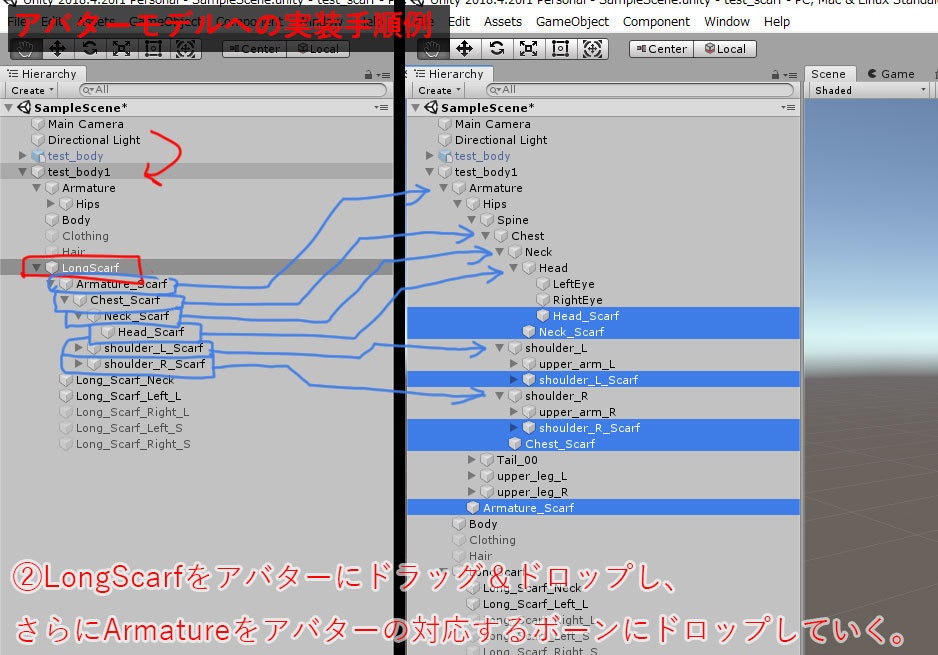Open Create dropdown in right Hierarchy
Screen dimensions: 938x655
point(440,90)
